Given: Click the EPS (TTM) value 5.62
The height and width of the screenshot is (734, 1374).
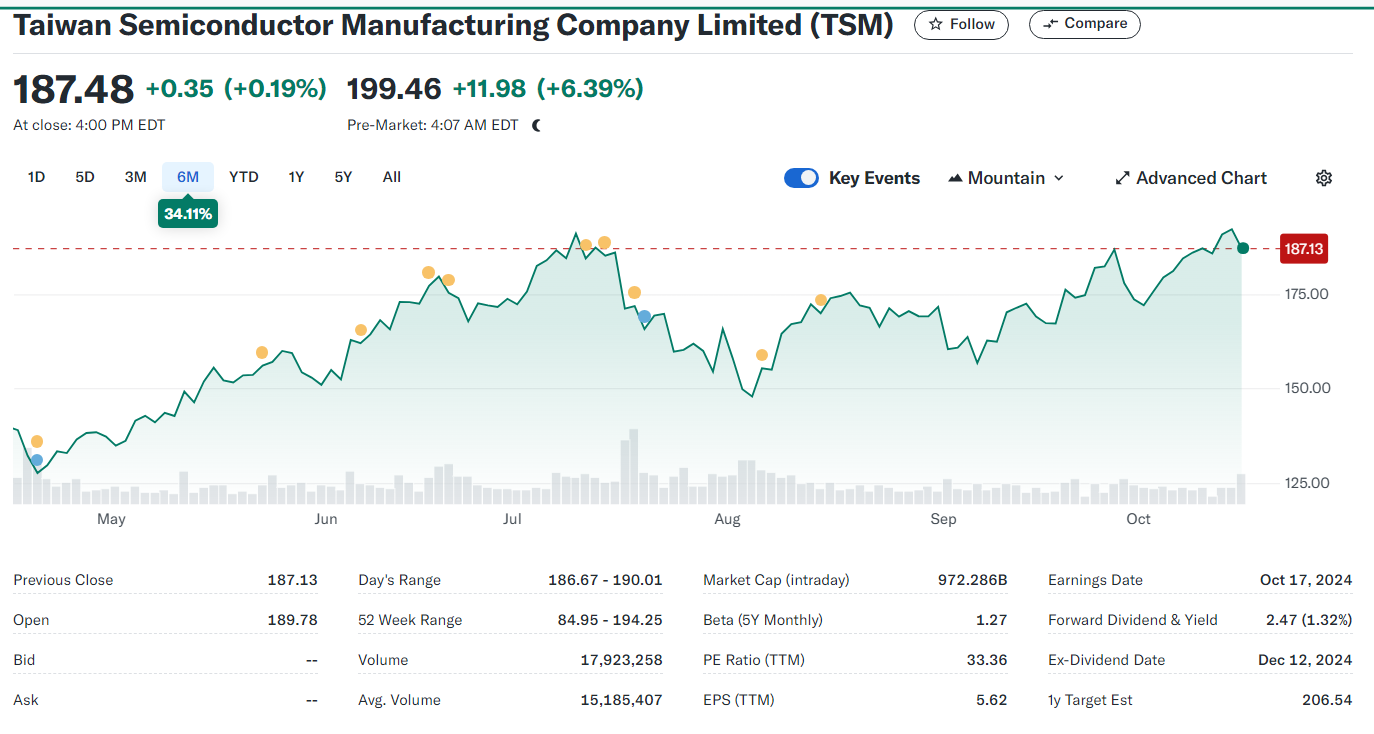Looking at the screenshot, I should point(991,700).
